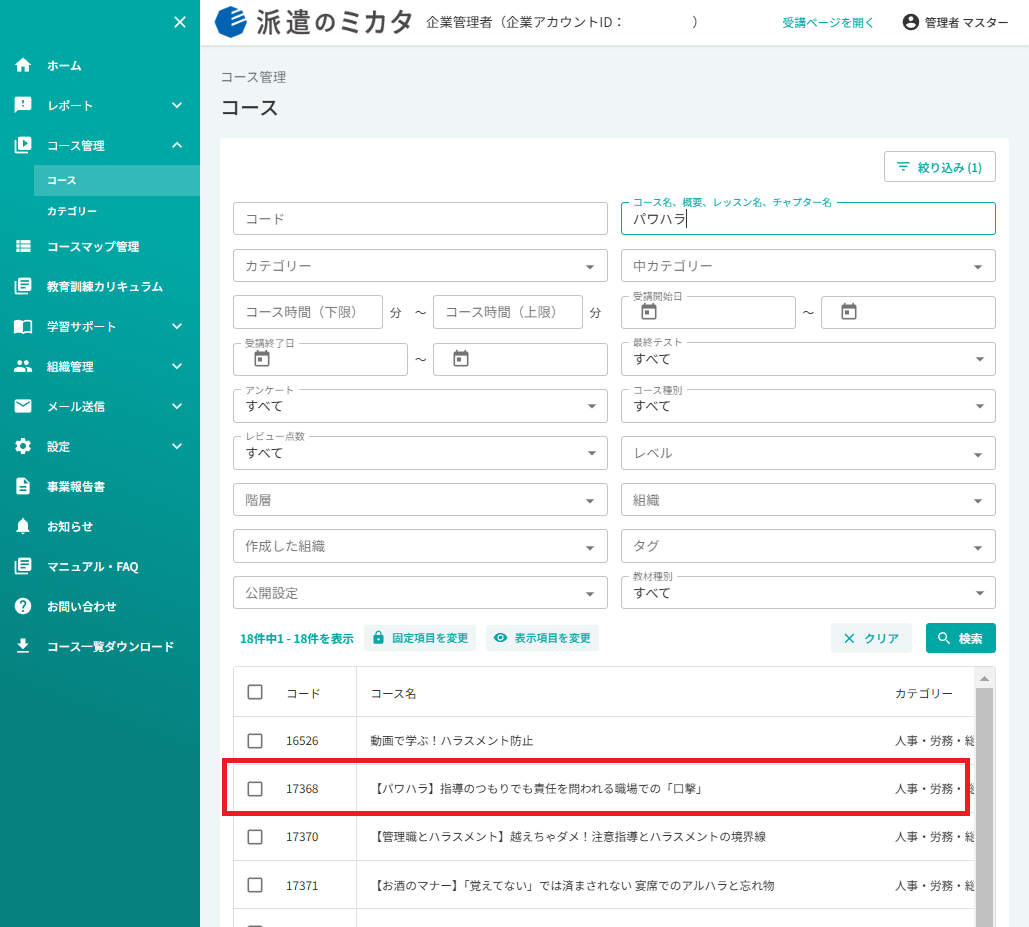The image size is (1029, 927).
Task: Open お知らせ menu item
Action: (x=100, y=526)
